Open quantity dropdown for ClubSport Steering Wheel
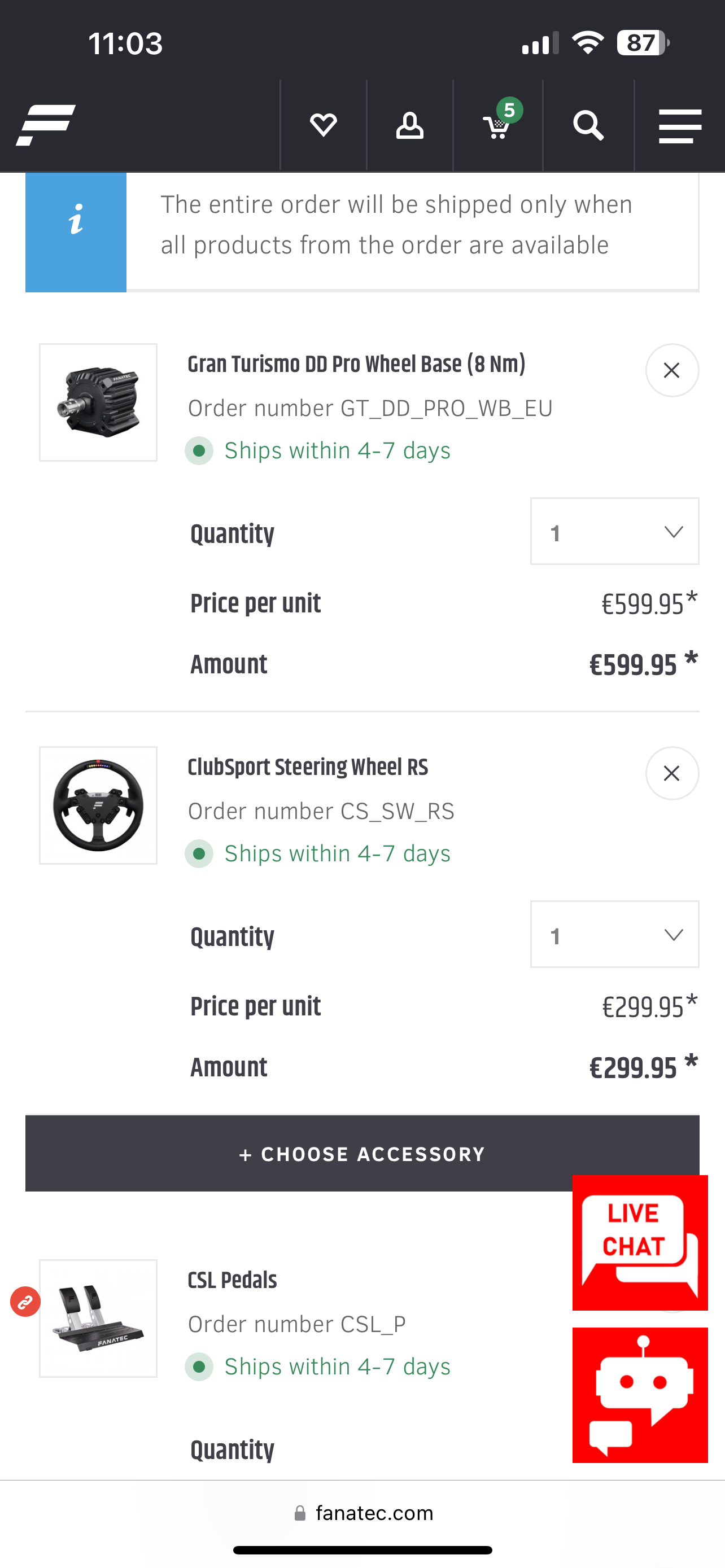This screenshot has width=725, height=1568. click(x=614, y=934)
